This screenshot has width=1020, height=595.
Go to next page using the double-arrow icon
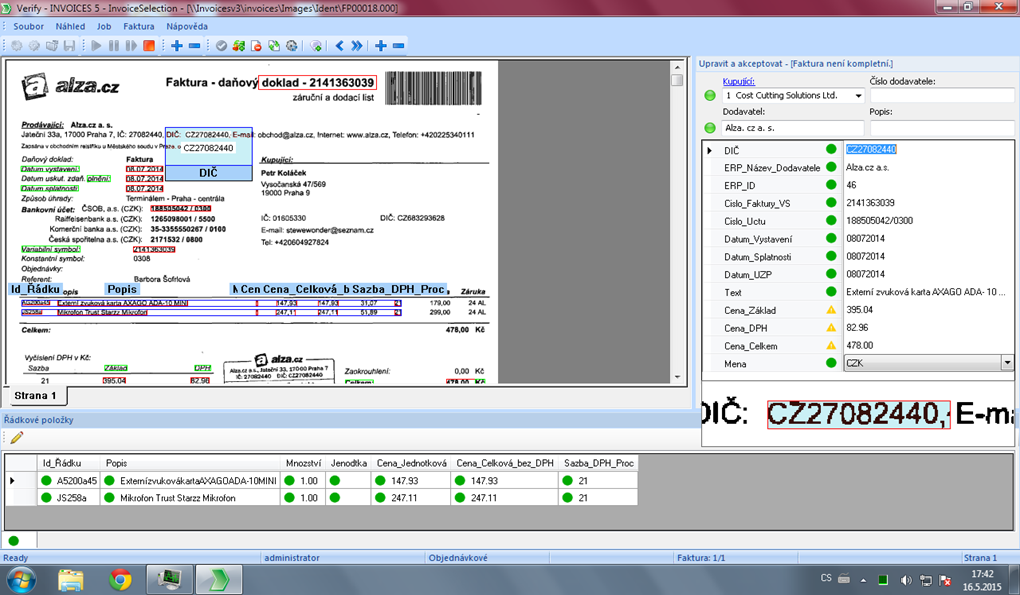pyautogui.click(x=357, y=44)
